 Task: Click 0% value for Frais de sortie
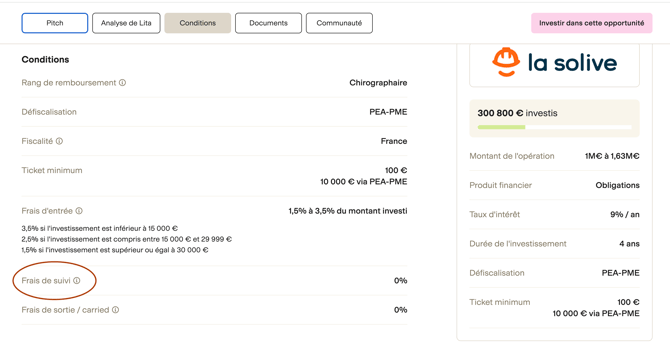[x=400, y=310]
